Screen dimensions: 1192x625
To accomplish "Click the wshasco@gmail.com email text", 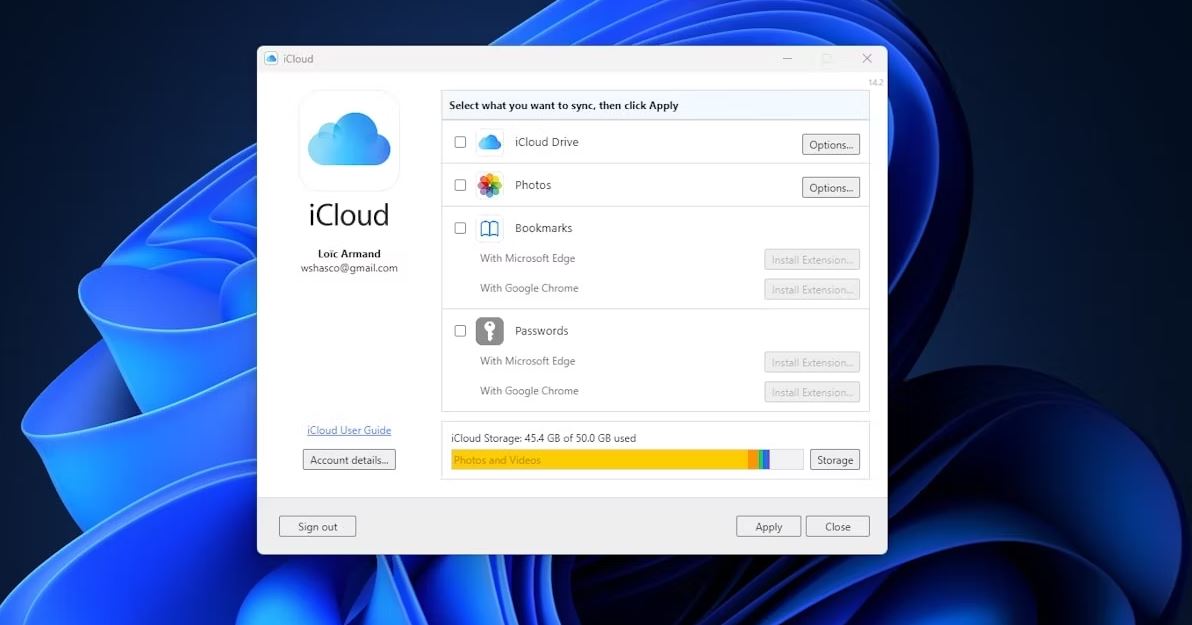I will coord(349,268).
